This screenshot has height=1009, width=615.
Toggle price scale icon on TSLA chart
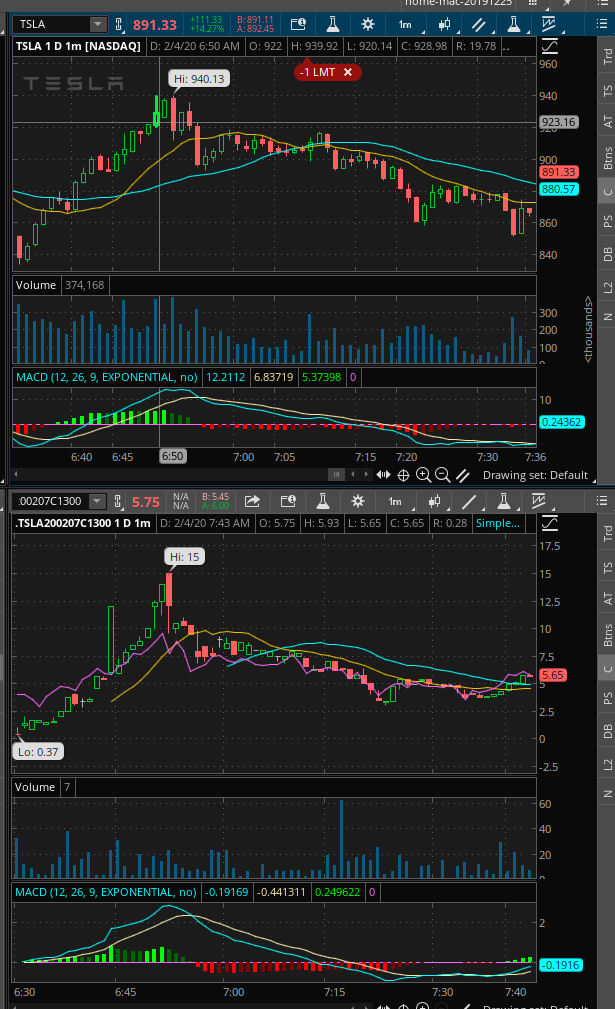[549, 46]
